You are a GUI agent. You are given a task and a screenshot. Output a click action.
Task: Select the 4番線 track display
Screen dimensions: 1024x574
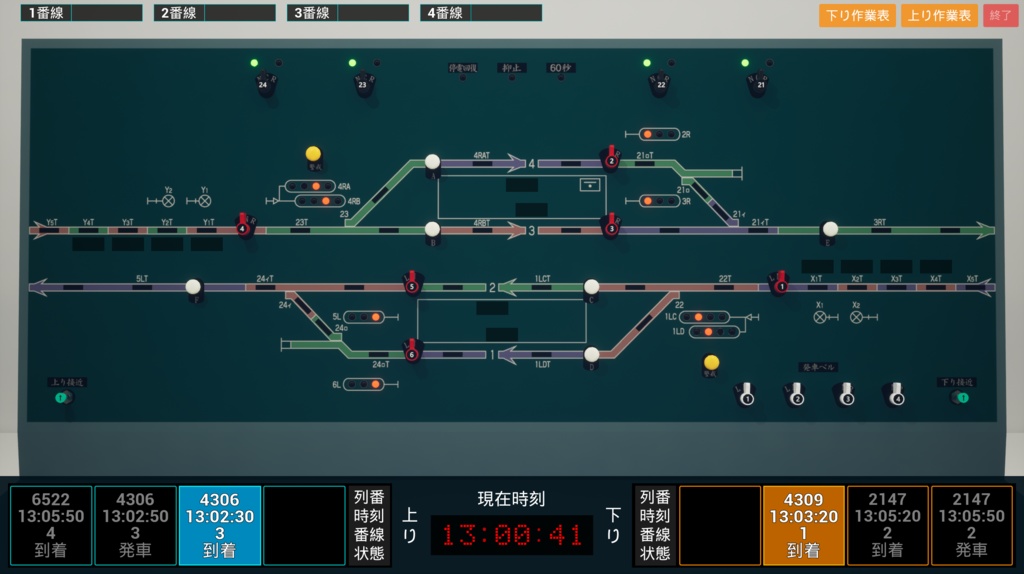(x=481, y=12)
